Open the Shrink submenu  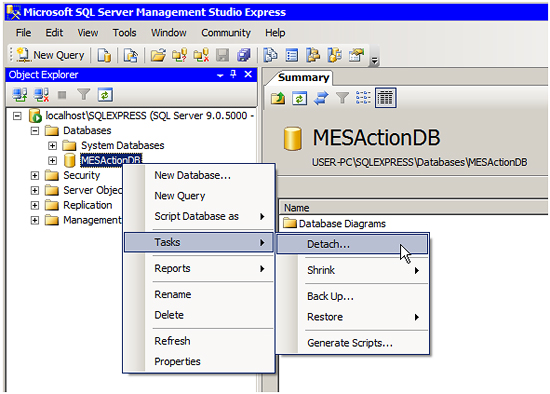tap(352, 270)
